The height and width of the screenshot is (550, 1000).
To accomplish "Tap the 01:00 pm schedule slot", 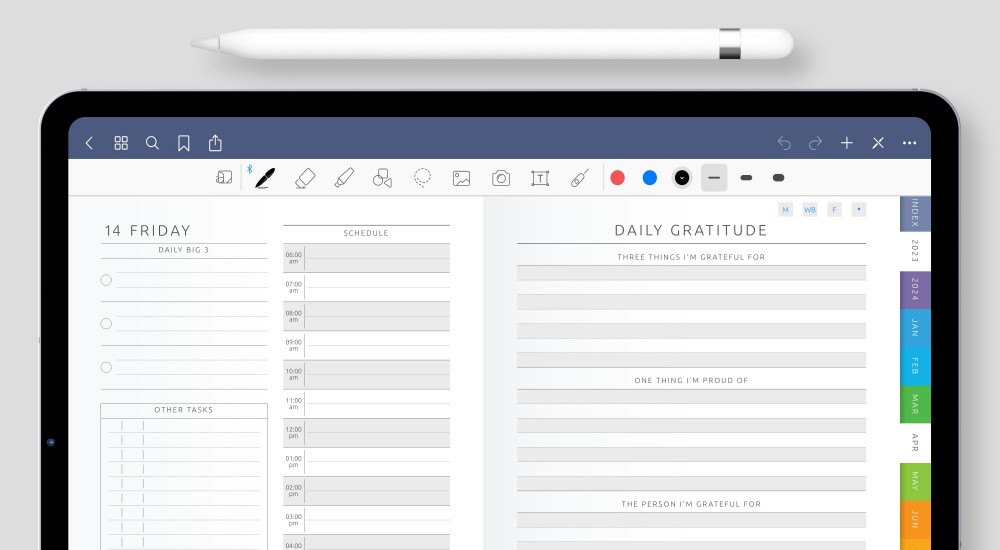I will [367, 462].
